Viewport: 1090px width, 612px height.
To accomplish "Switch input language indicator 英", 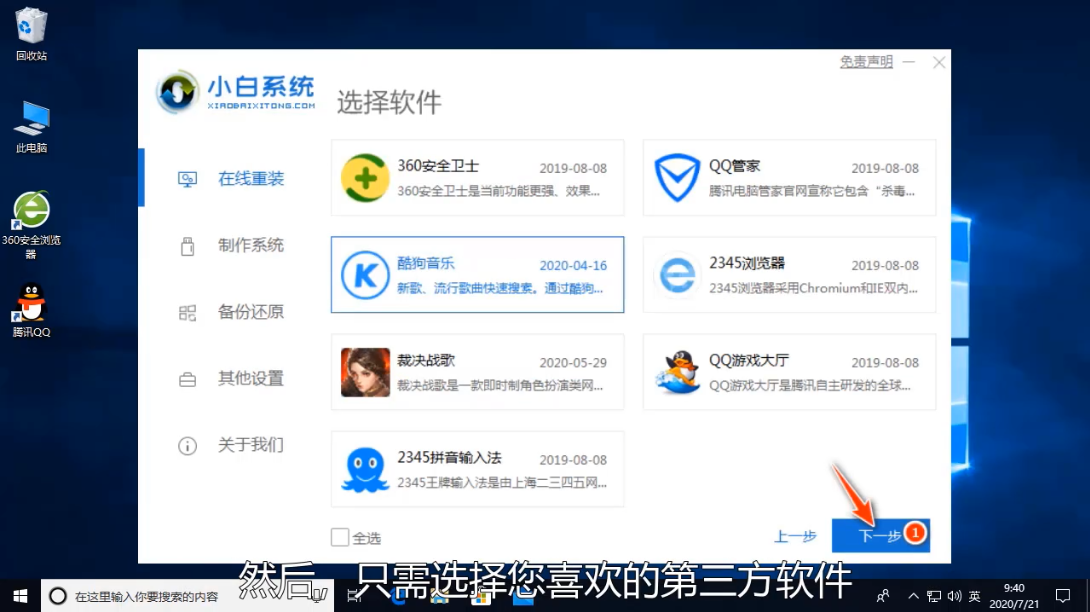I will (x=975, y=596).
